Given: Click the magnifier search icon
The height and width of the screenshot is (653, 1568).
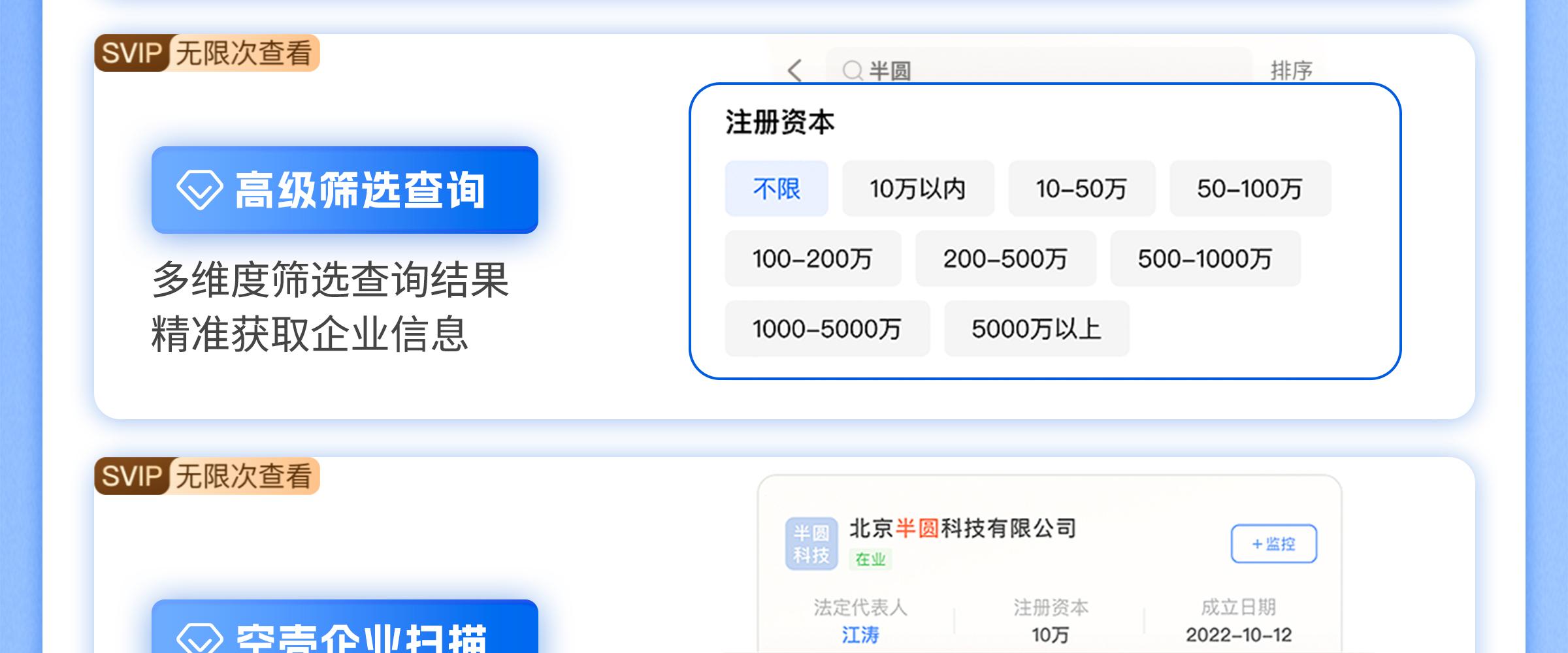Looking at the screenshot, I should tap(852, 70).
